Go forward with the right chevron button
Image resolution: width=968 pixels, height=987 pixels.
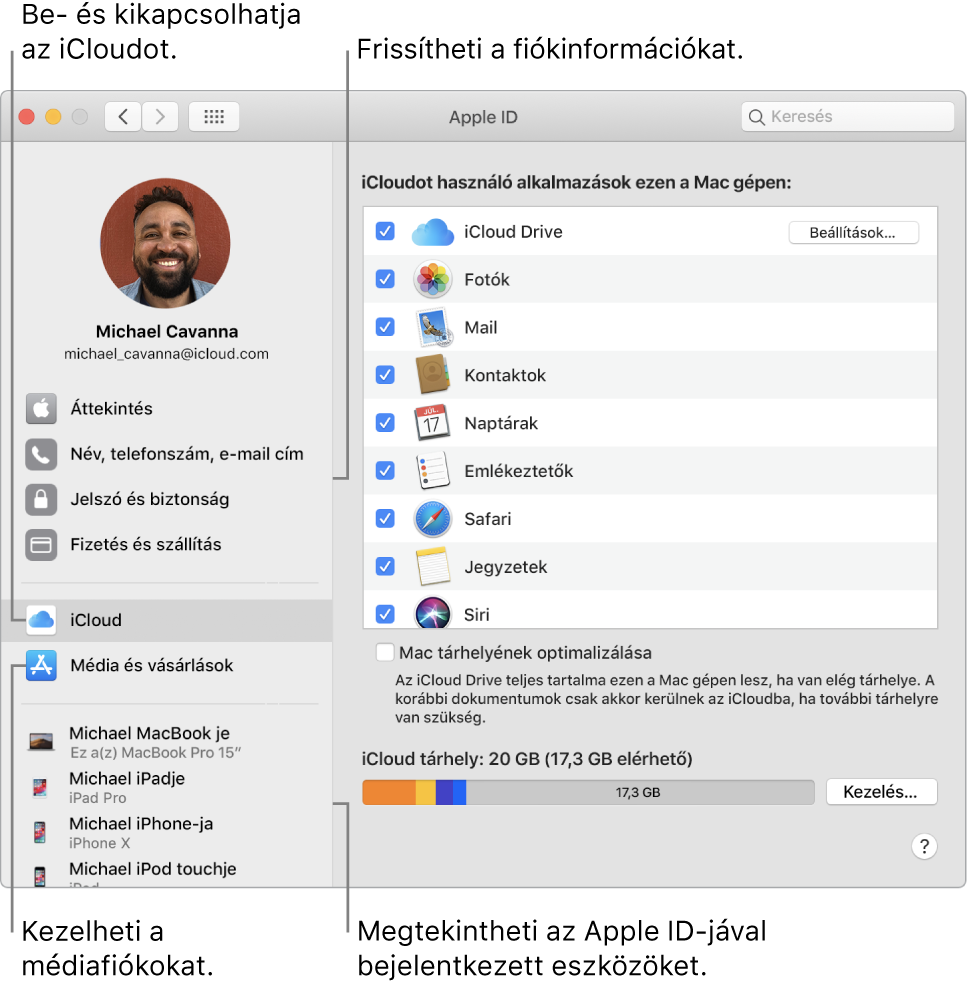tap(160, 116)
